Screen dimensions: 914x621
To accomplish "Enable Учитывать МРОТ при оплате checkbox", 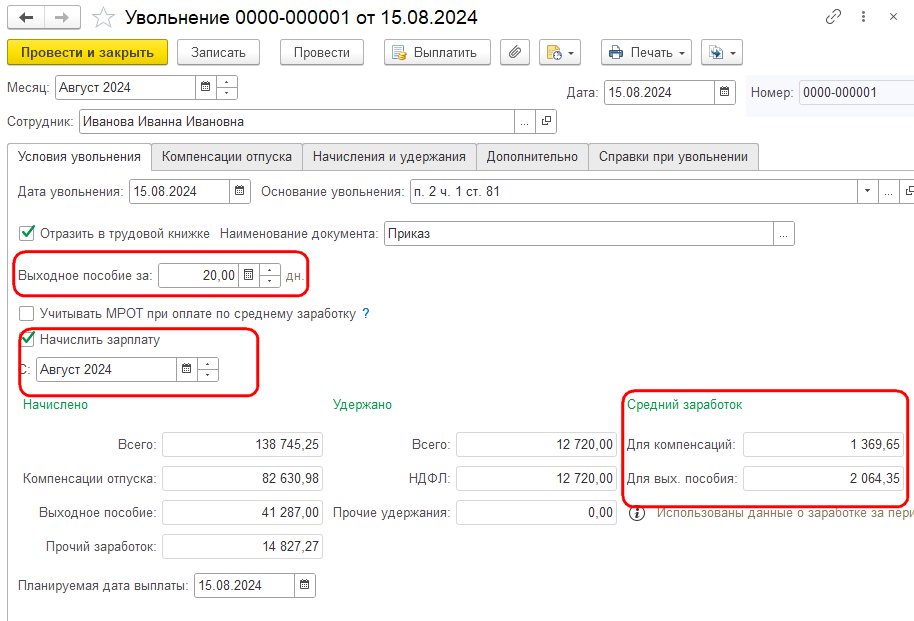I will click(x=27, y=313).
